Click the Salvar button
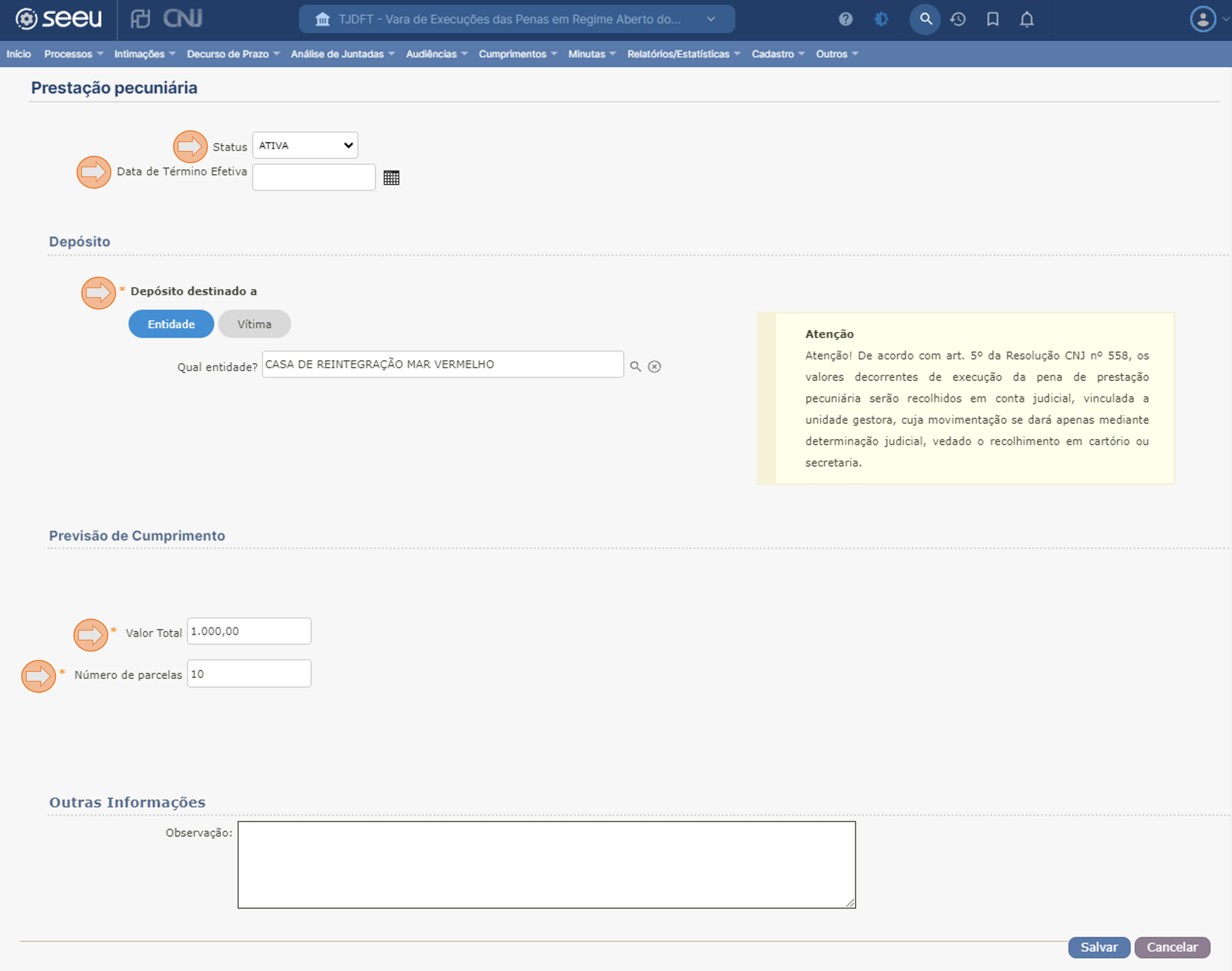The width and height of the screenshot is (1232, 971). [1099, 947]
